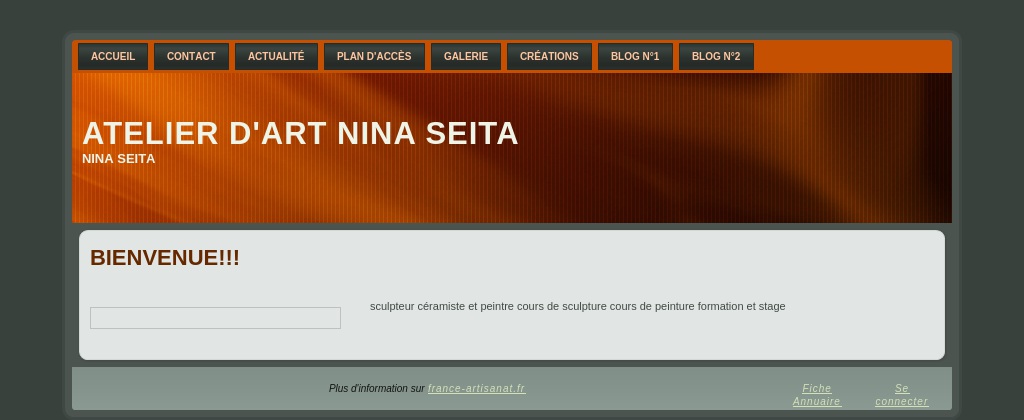The height and width of the screenshot is (420, 1024).
Task: Click the sculpteur céramiste description text
Action: pyautogui.click(x=577, y=306)
